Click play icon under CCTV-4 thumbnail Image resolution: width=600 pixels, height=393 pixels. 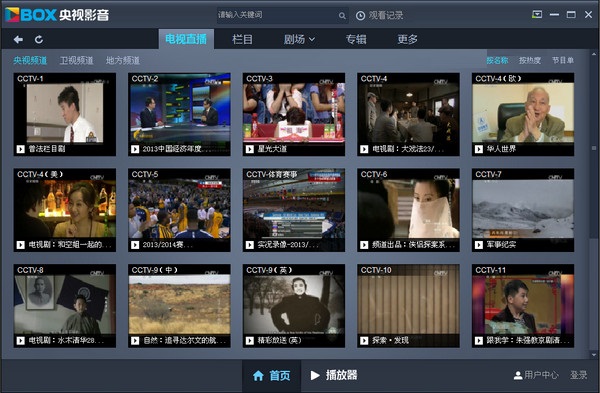364,149
